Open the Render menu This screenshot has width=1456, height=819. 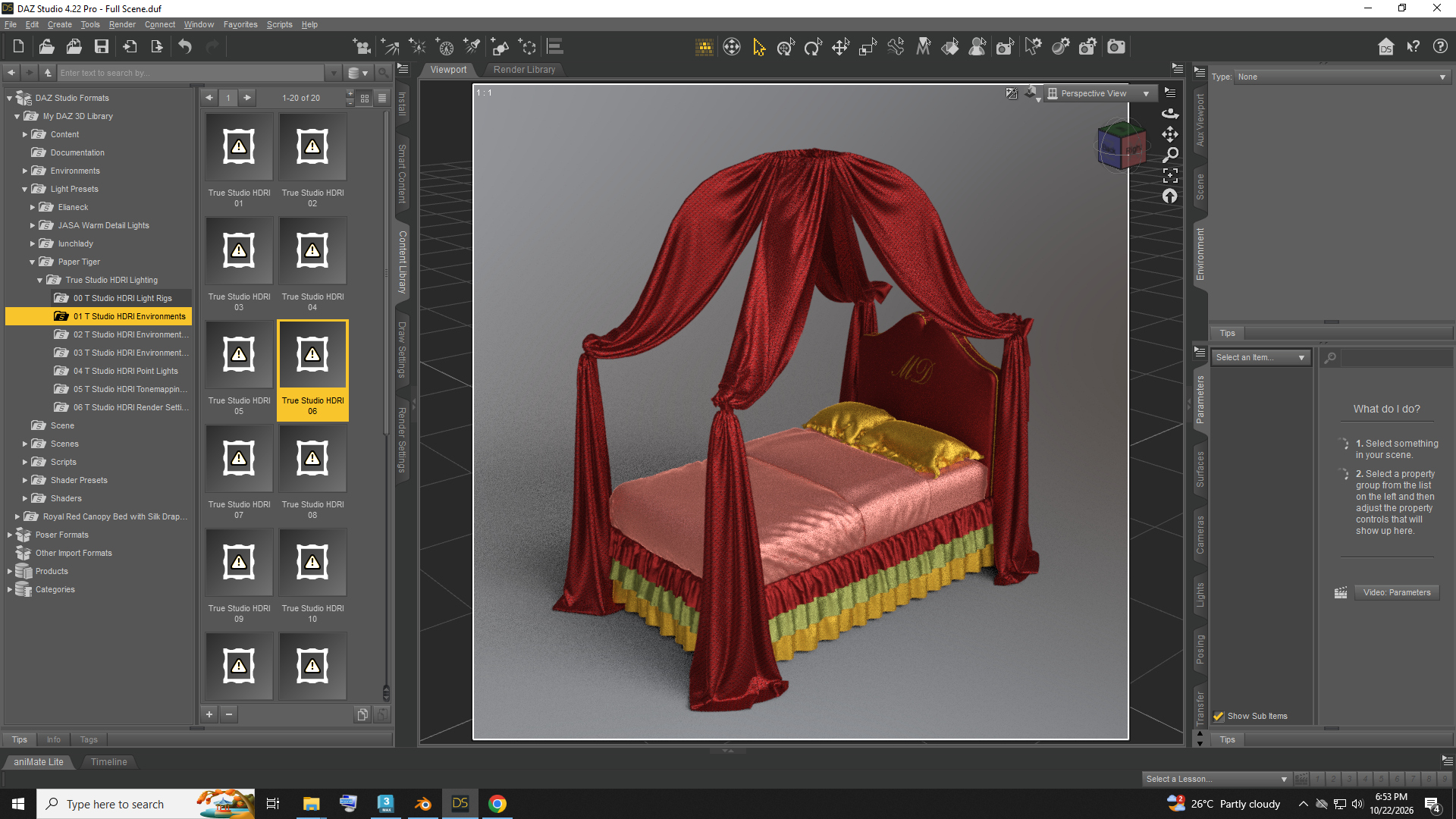(x=122, y=24)
